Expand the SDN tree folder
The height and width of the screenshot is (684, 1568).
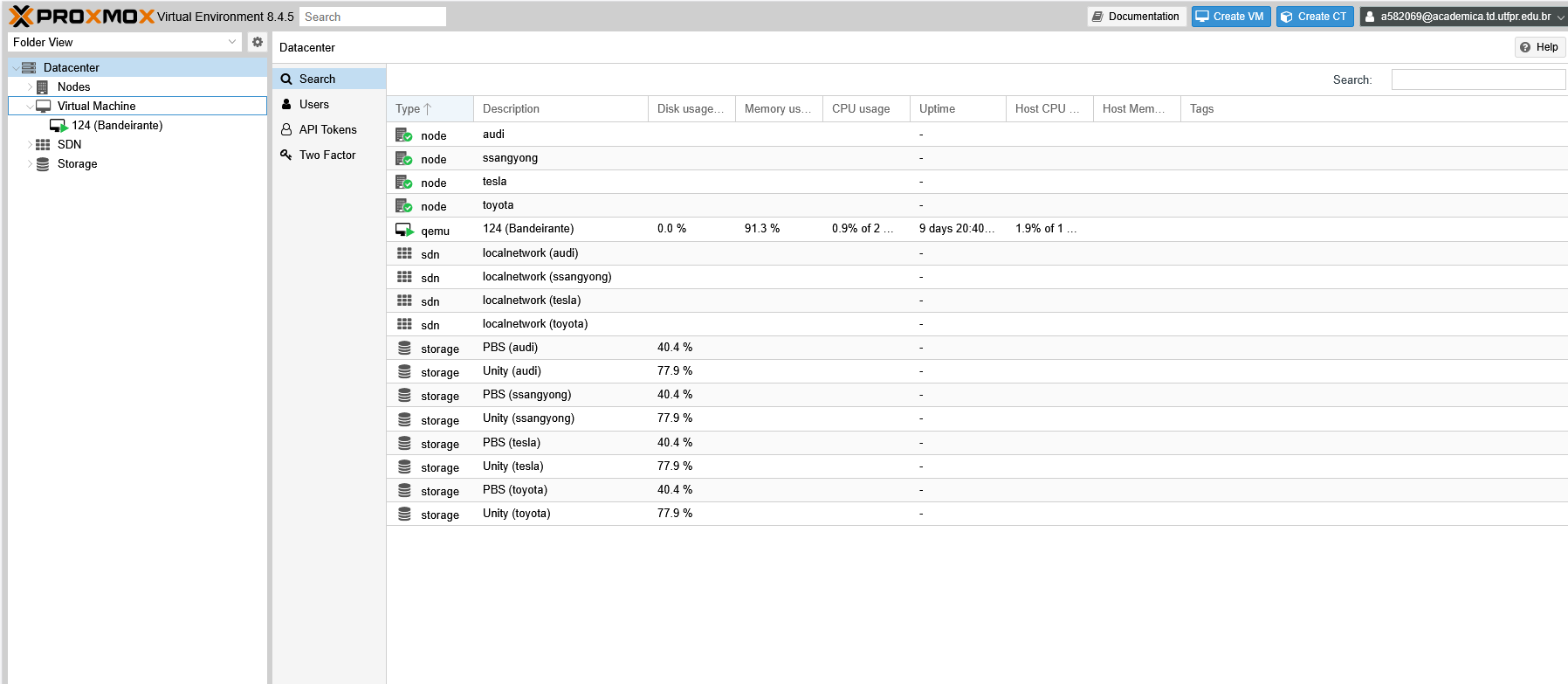click(x=30, y=145)
